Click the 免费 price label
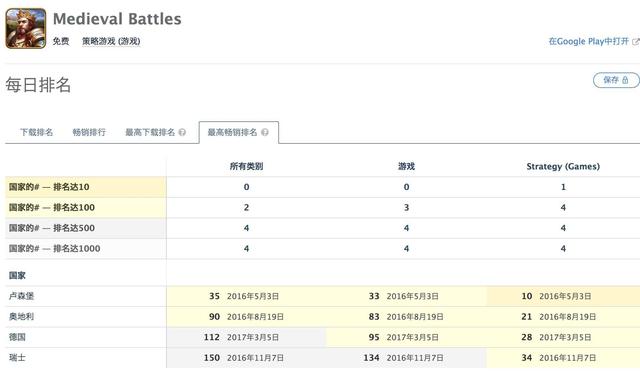 pos(61,41)
